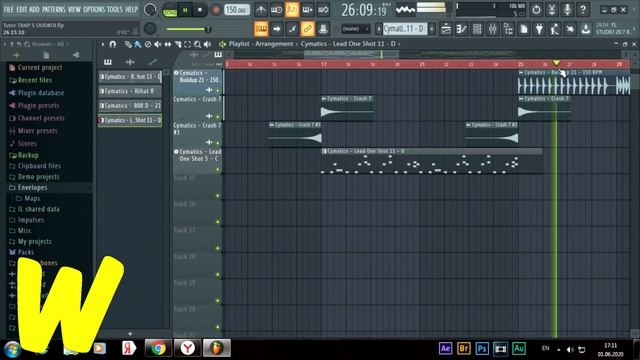Open the Mixer window from toolbar
The width and height of the screenshot is (640, 360).
click(x=493, y=29)
